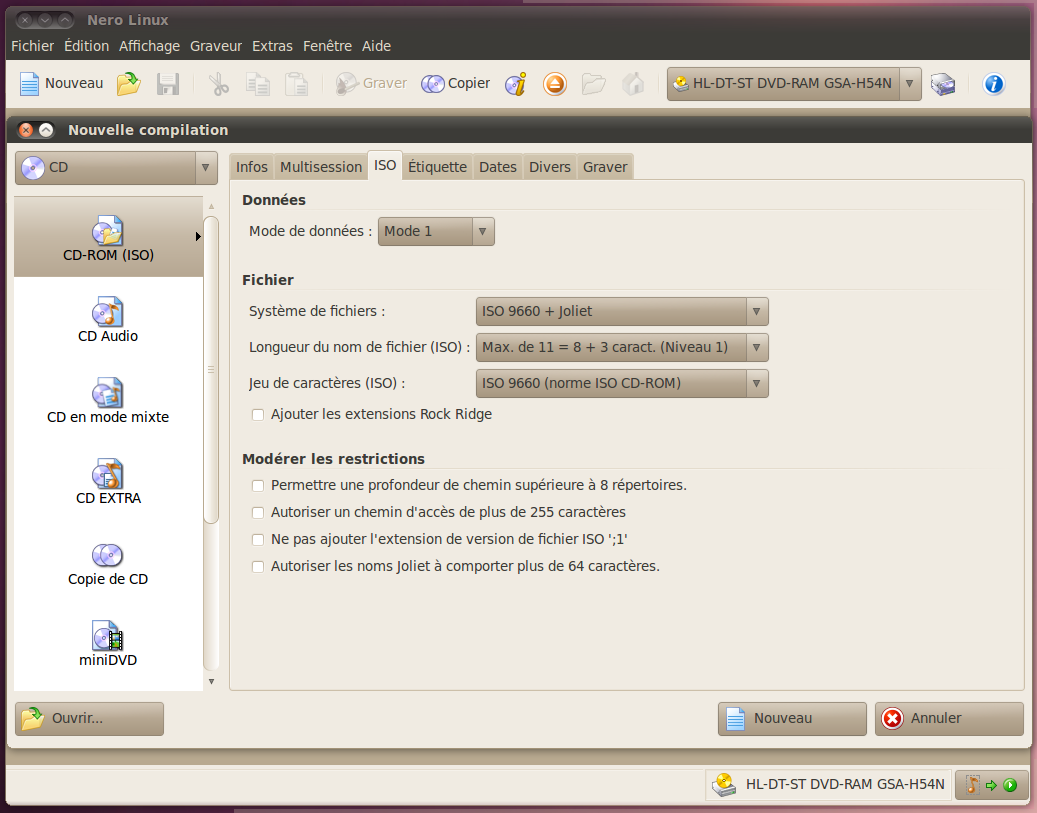Open the disc info icon
The image size is (1037, 813).
coord(516,84)
